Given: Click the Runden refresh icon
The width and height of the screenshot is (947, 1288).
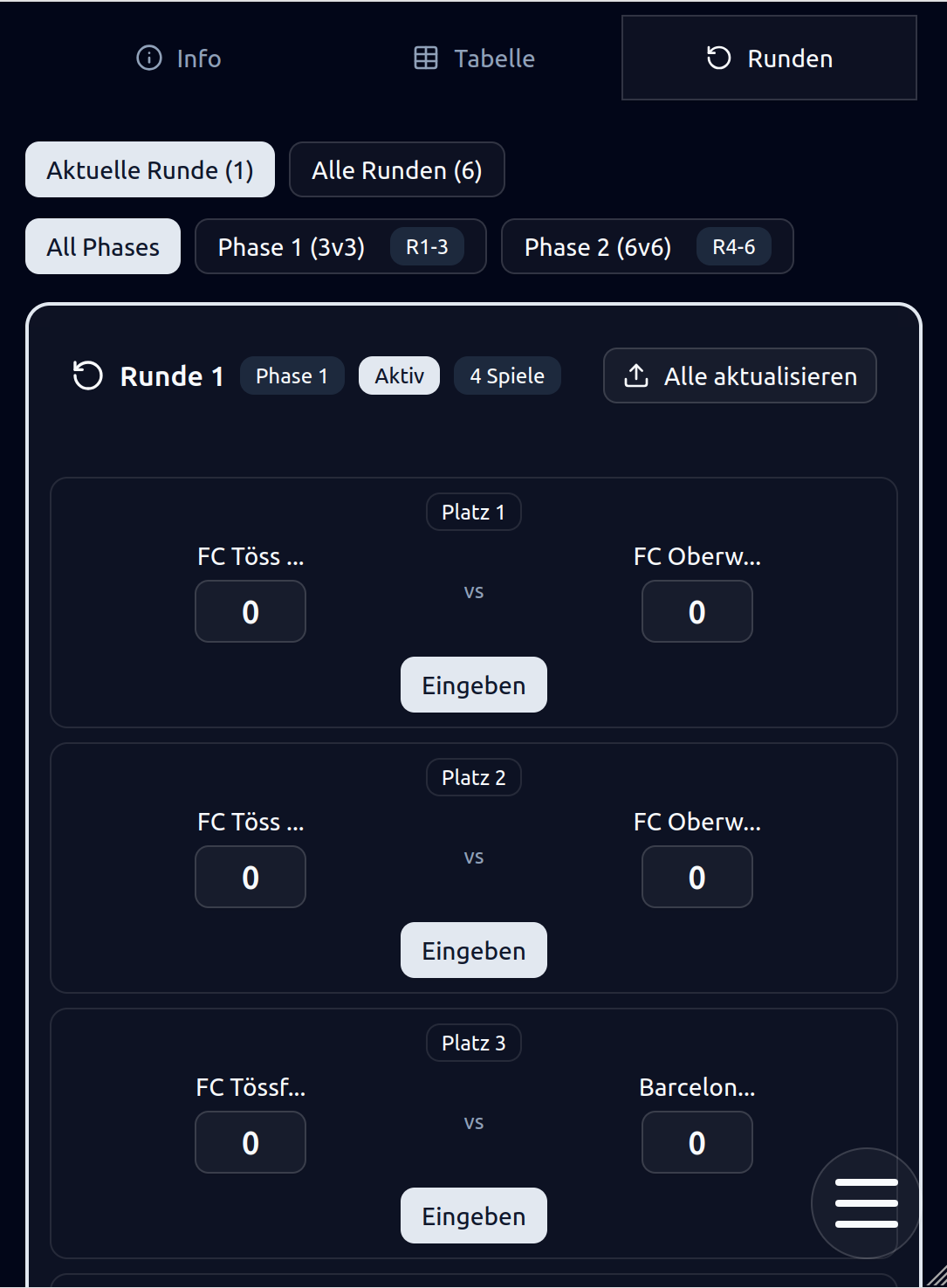Looking at the screenshot, I should point(718,58).
